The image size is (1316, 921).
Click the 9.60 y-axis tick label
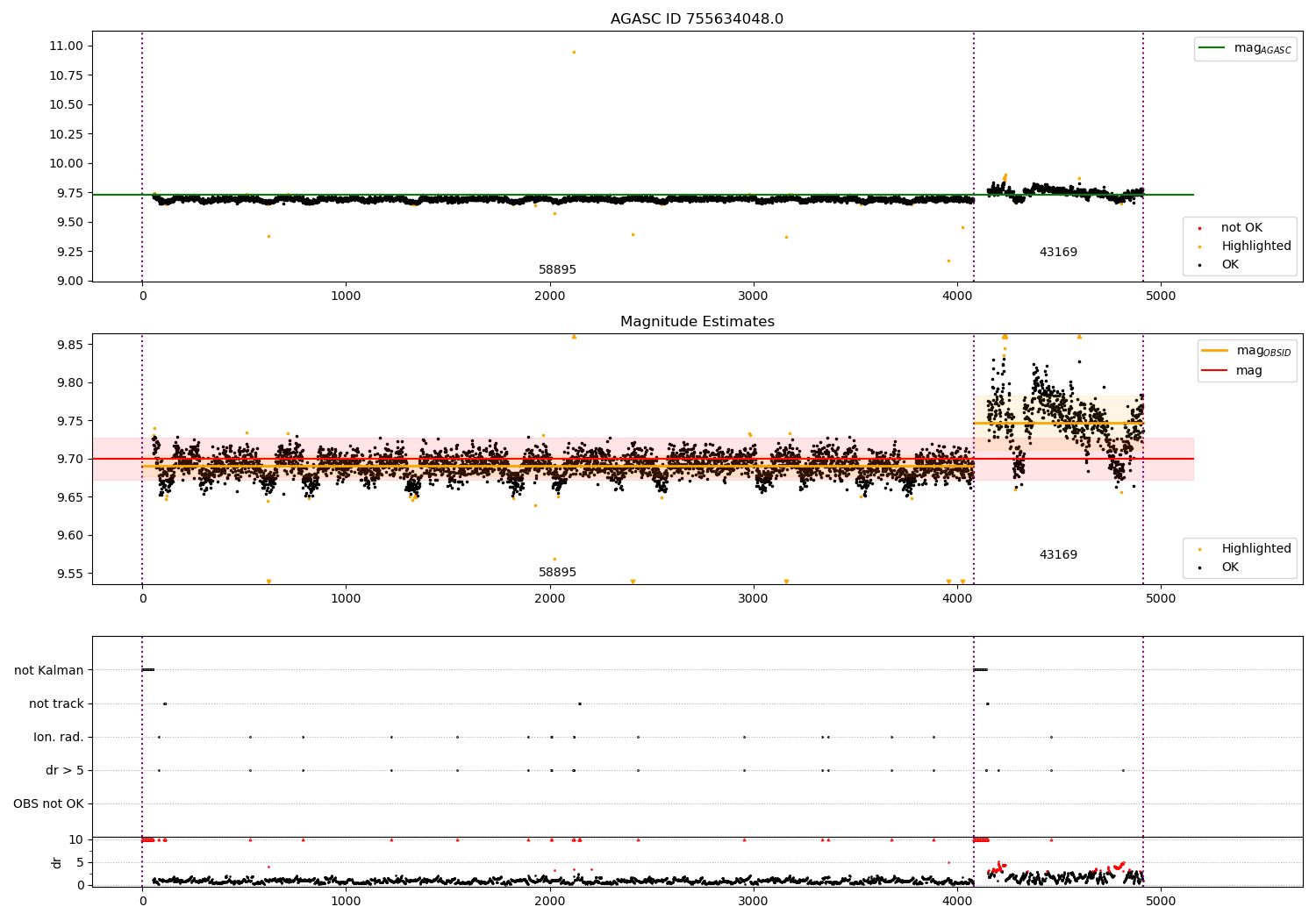pyautogui.click(x=70, y=535)
